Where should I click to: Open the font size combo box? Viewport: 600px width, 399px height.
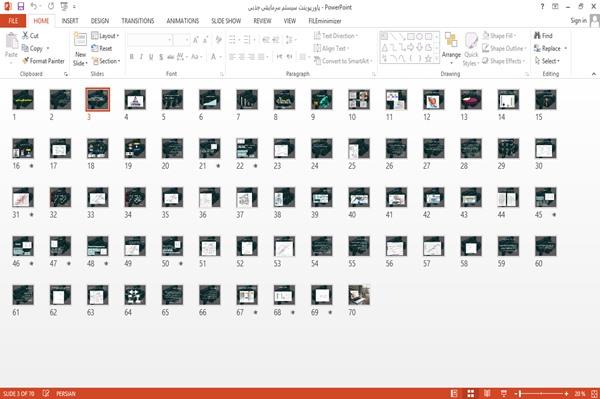pos(181,40)
